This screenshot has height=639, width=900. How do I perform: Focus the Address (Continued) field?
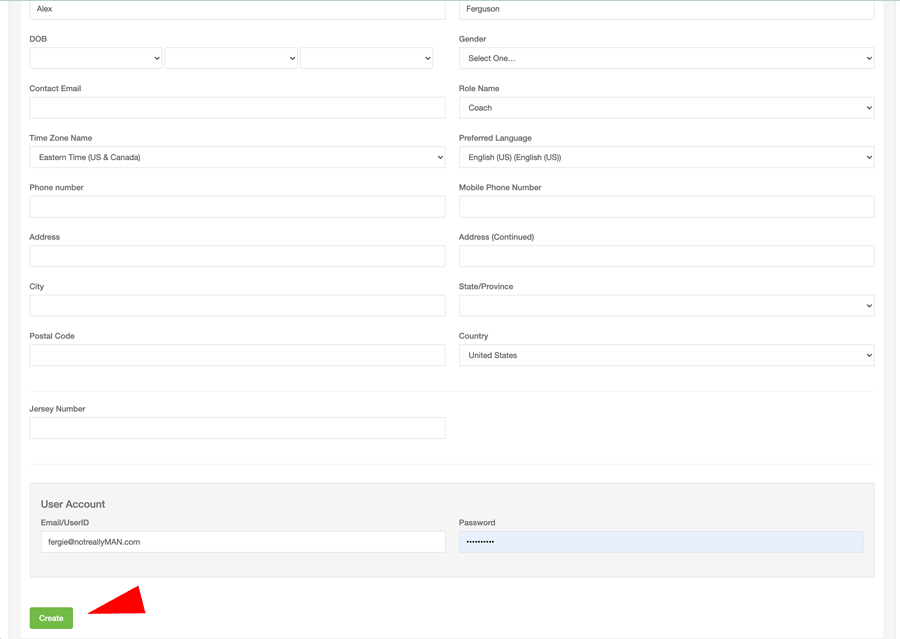(x=666, y=256)
